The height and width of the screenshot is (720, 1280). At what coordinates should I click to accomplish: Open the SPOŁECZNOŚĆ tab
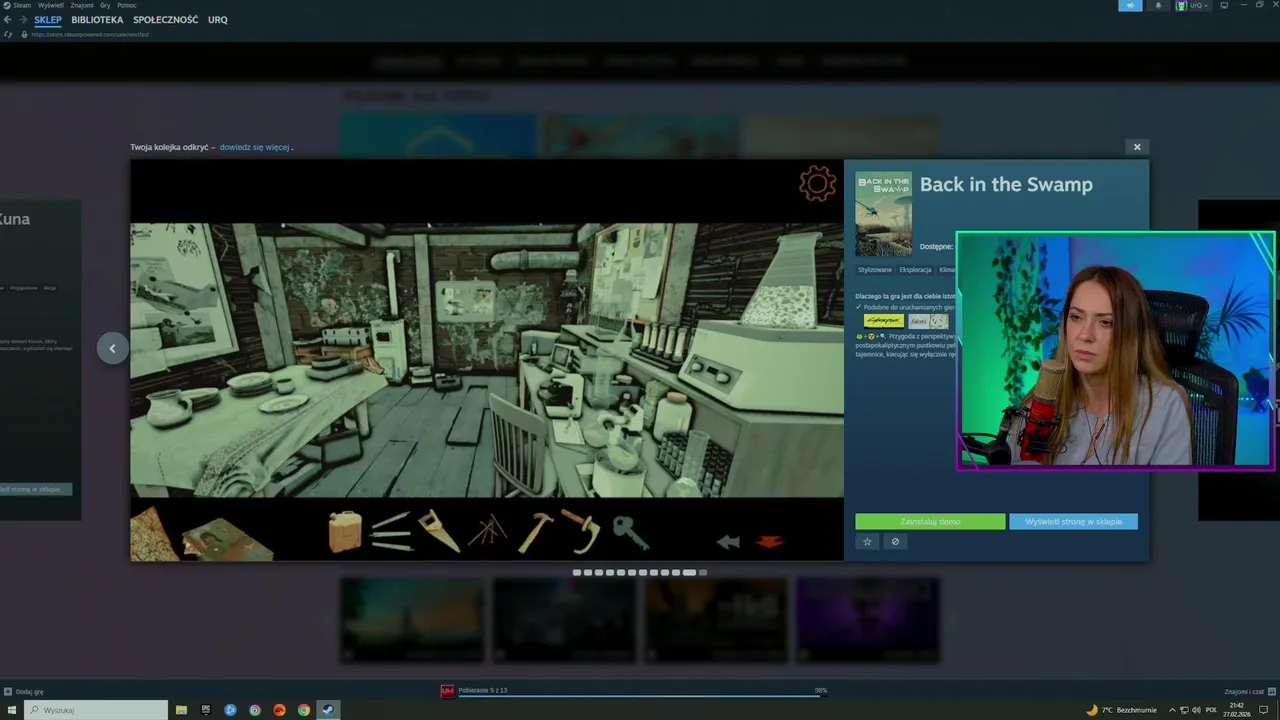coord(166,20)
